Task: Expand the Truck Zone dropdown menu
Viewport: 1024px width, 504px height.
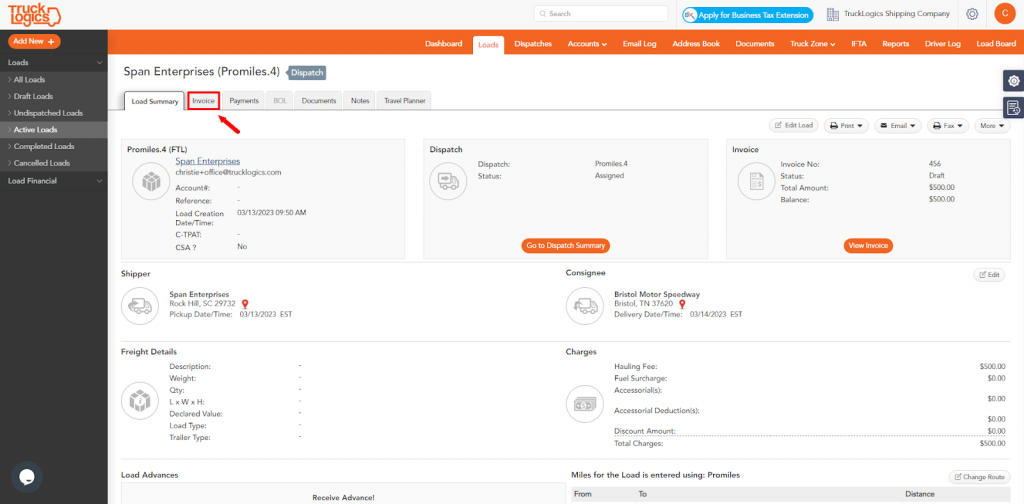Action: tap(812, 44)
